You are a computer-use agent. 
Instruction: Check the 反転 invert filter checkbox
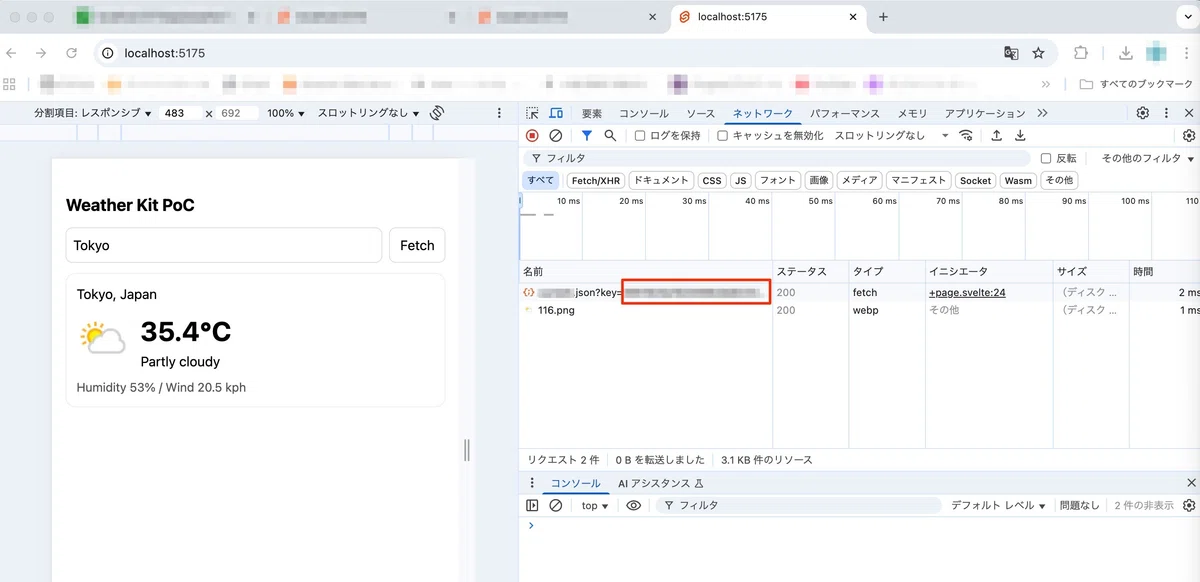coord(1046,158)
